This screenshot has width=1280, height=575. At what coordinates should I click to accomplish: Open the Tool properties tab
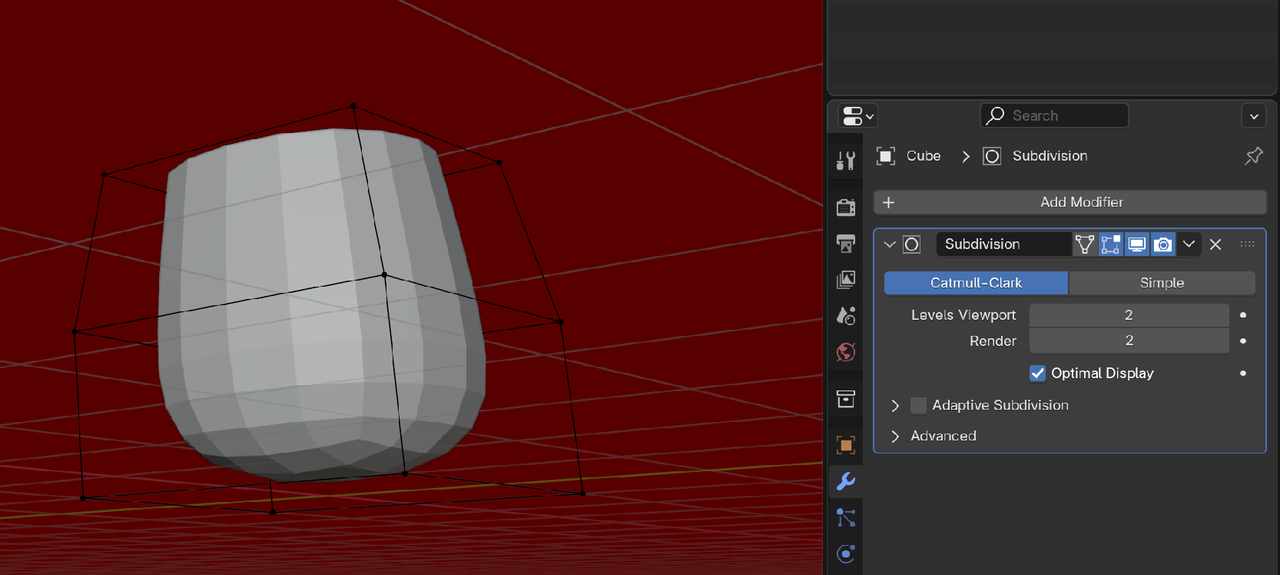click(x=846, y=161)
